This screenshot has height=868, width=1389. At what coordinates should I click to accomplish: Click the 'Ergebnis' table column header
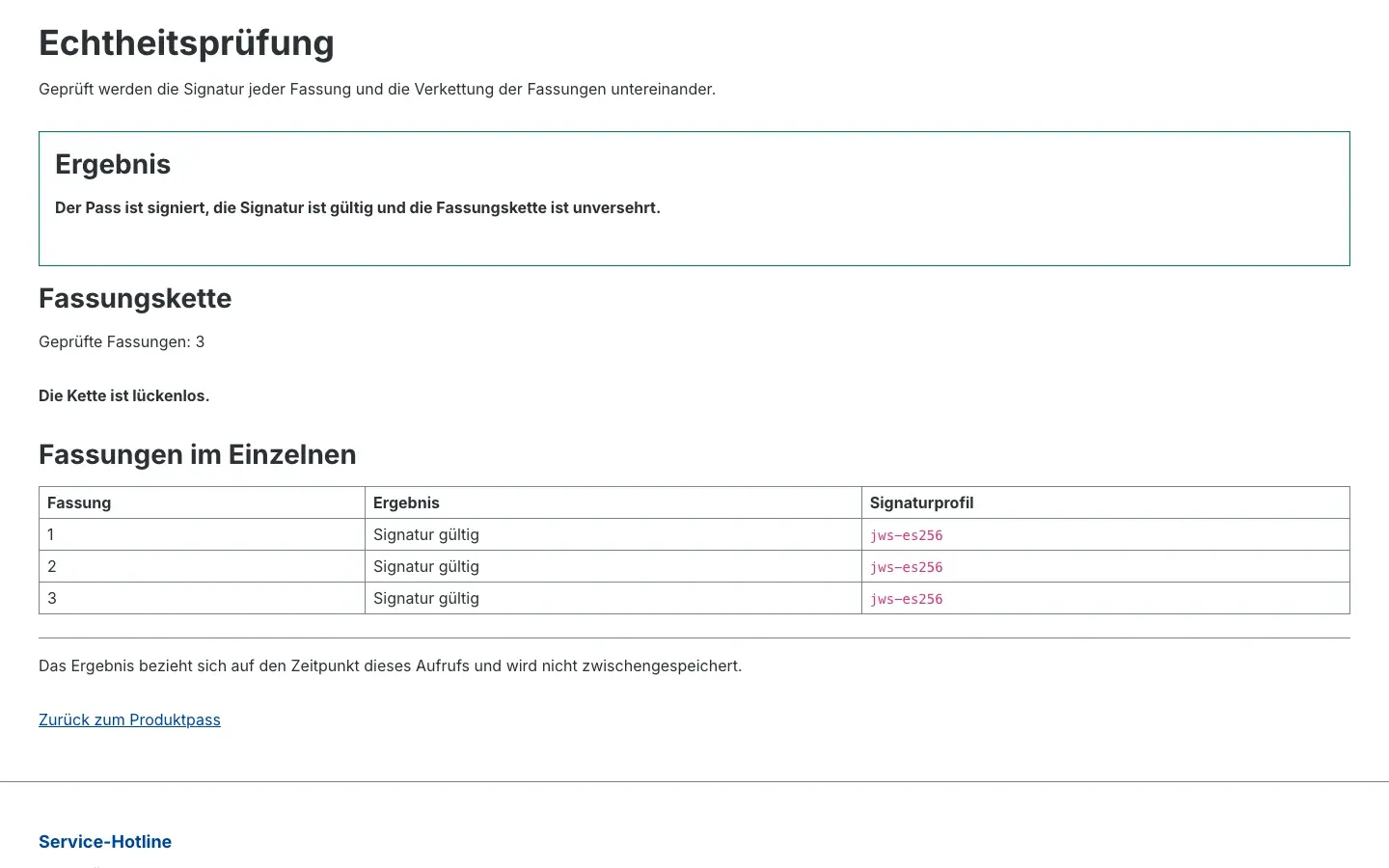(613, 502)
